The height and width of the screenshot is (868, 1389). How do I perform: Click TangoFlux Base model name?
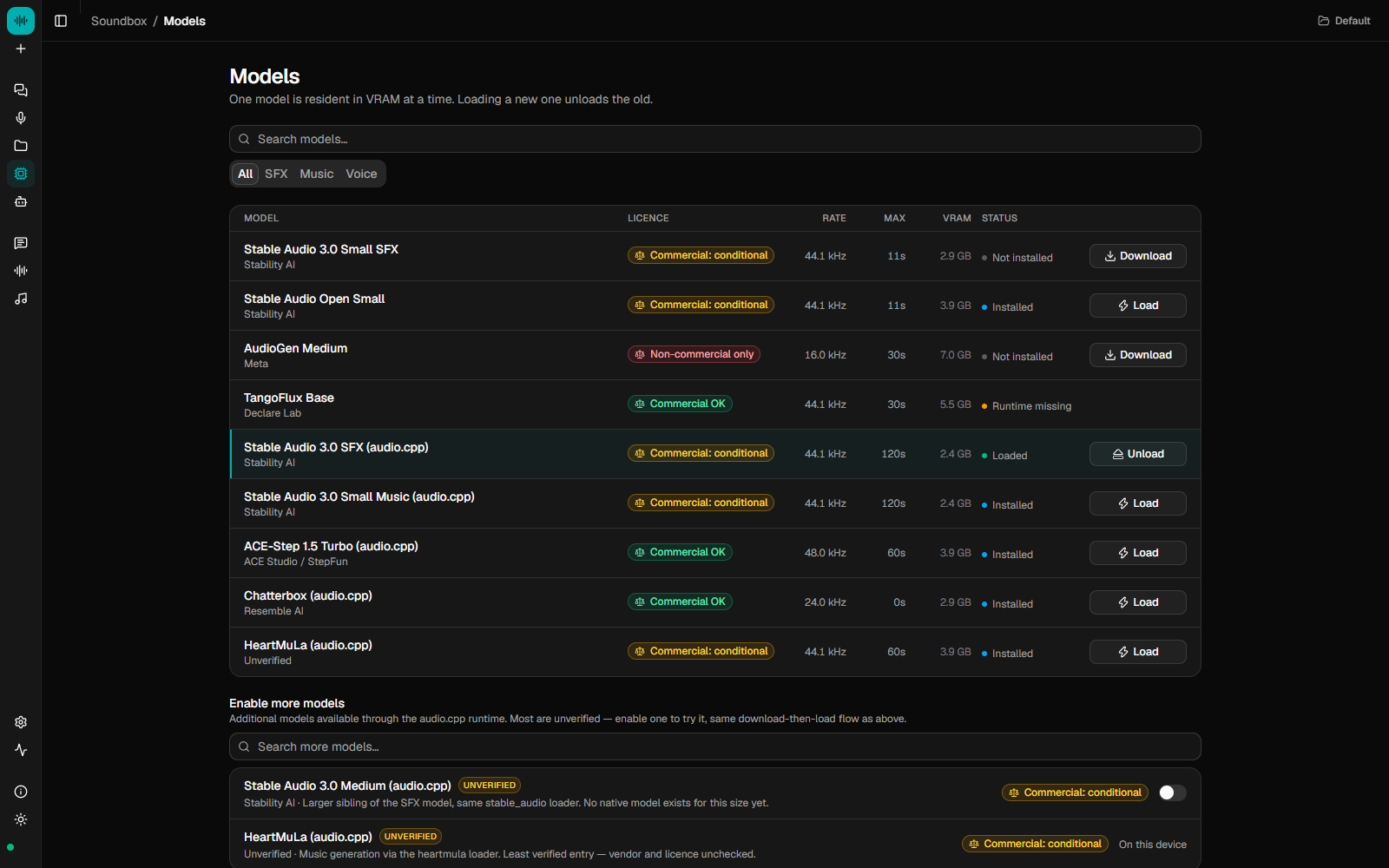point(289,398)
